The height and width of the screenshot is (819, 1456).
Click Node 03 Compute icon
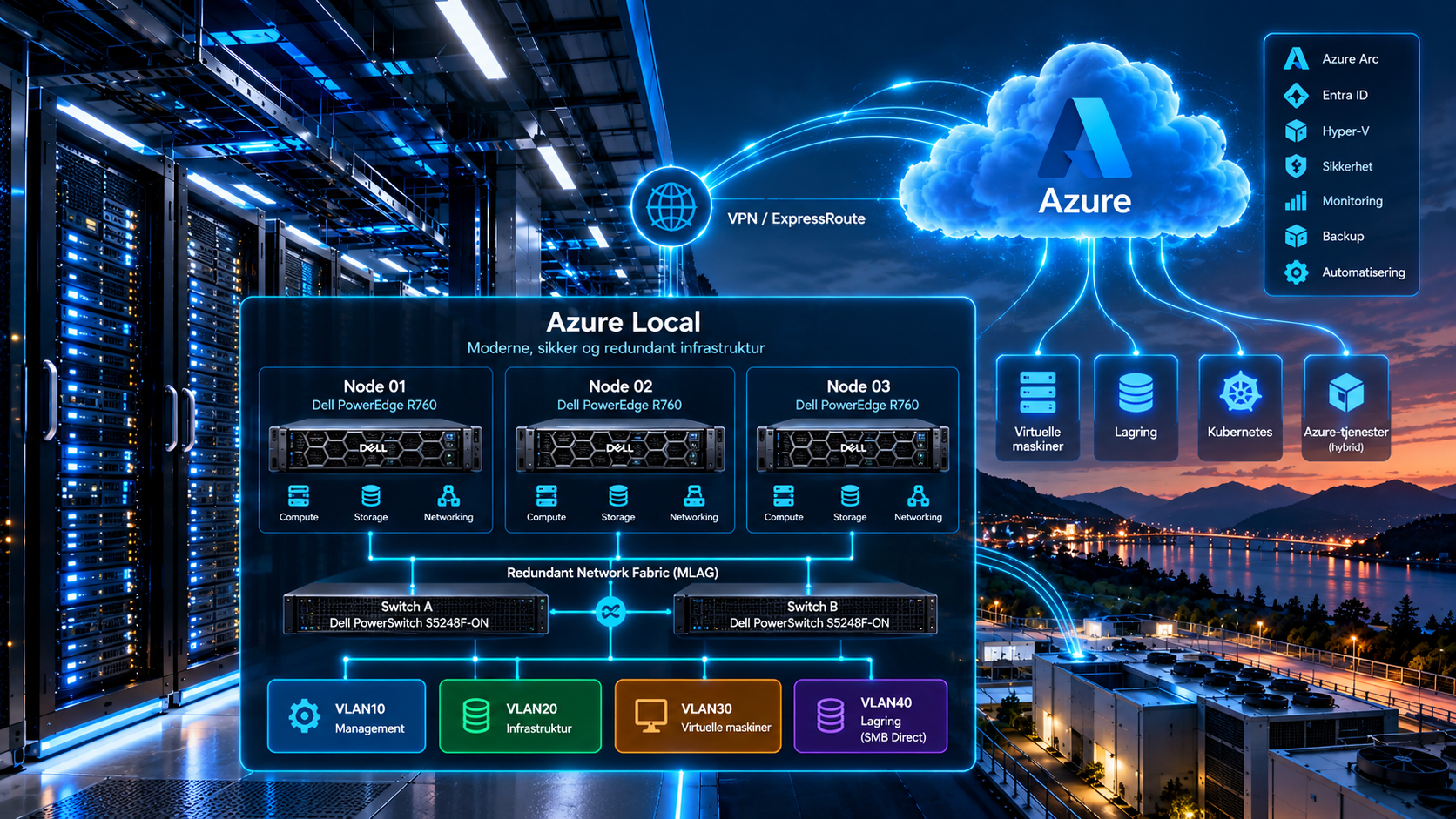[784, 496]
